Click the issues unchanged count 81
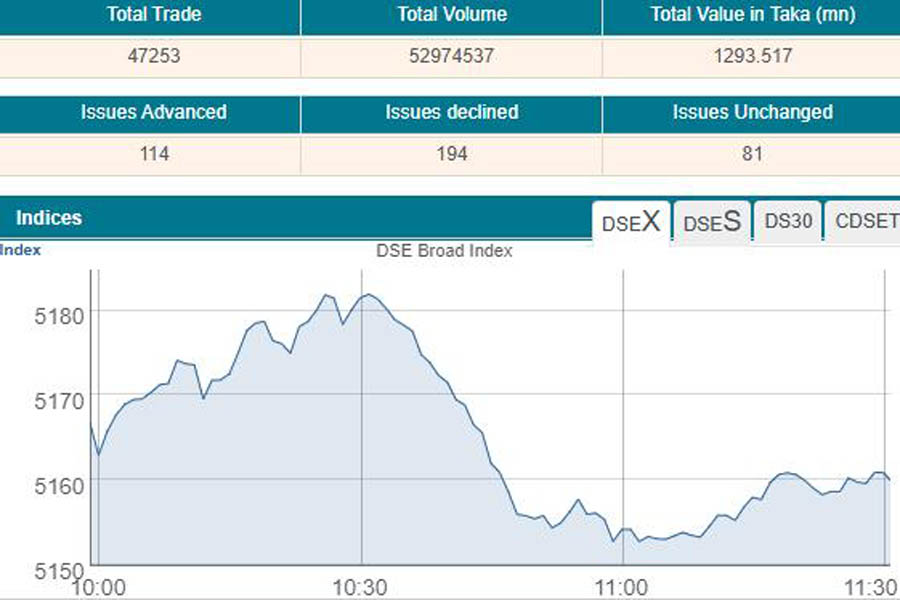900x600 pixels. point(751,154)
